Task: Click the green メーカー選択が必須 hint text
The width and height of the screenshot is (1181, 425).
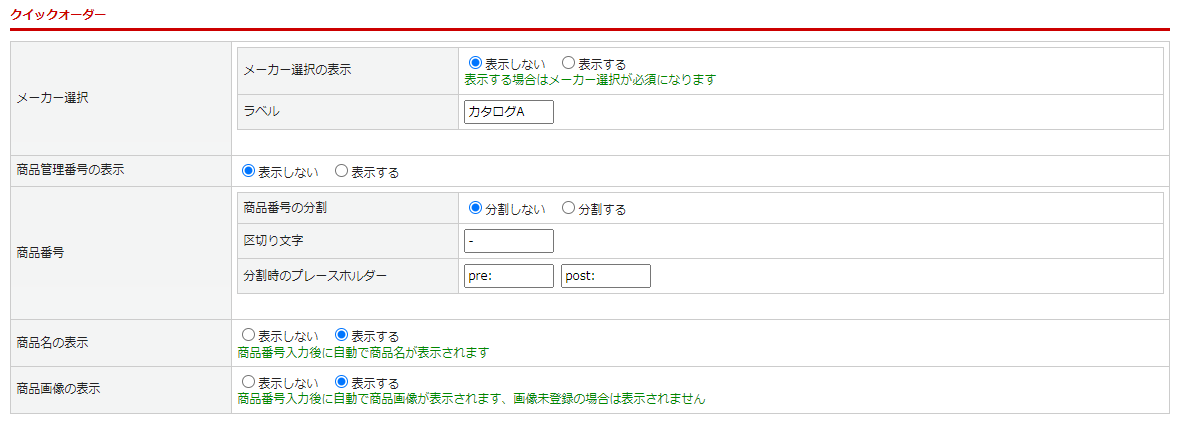Action: (x=590, y=79)
